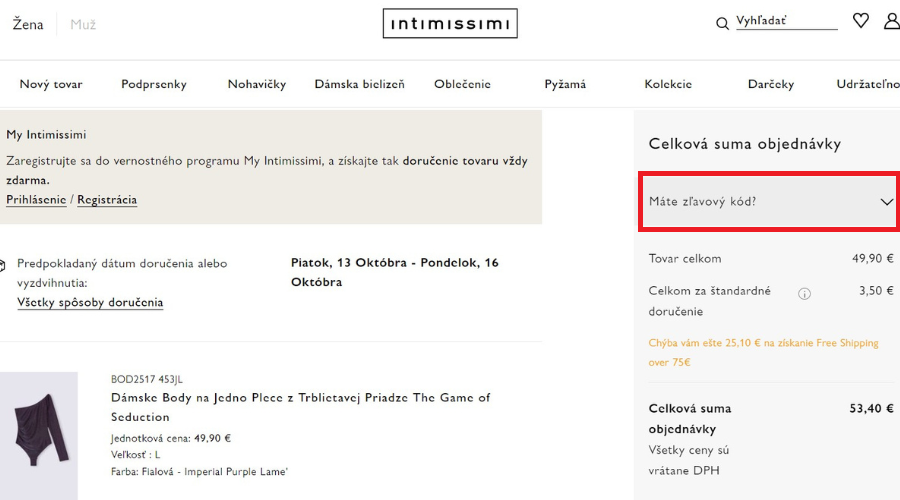This screenshot has height=500, width=900.
Task: Click the delivery info circle icon
Action: [x=804, y=294]
